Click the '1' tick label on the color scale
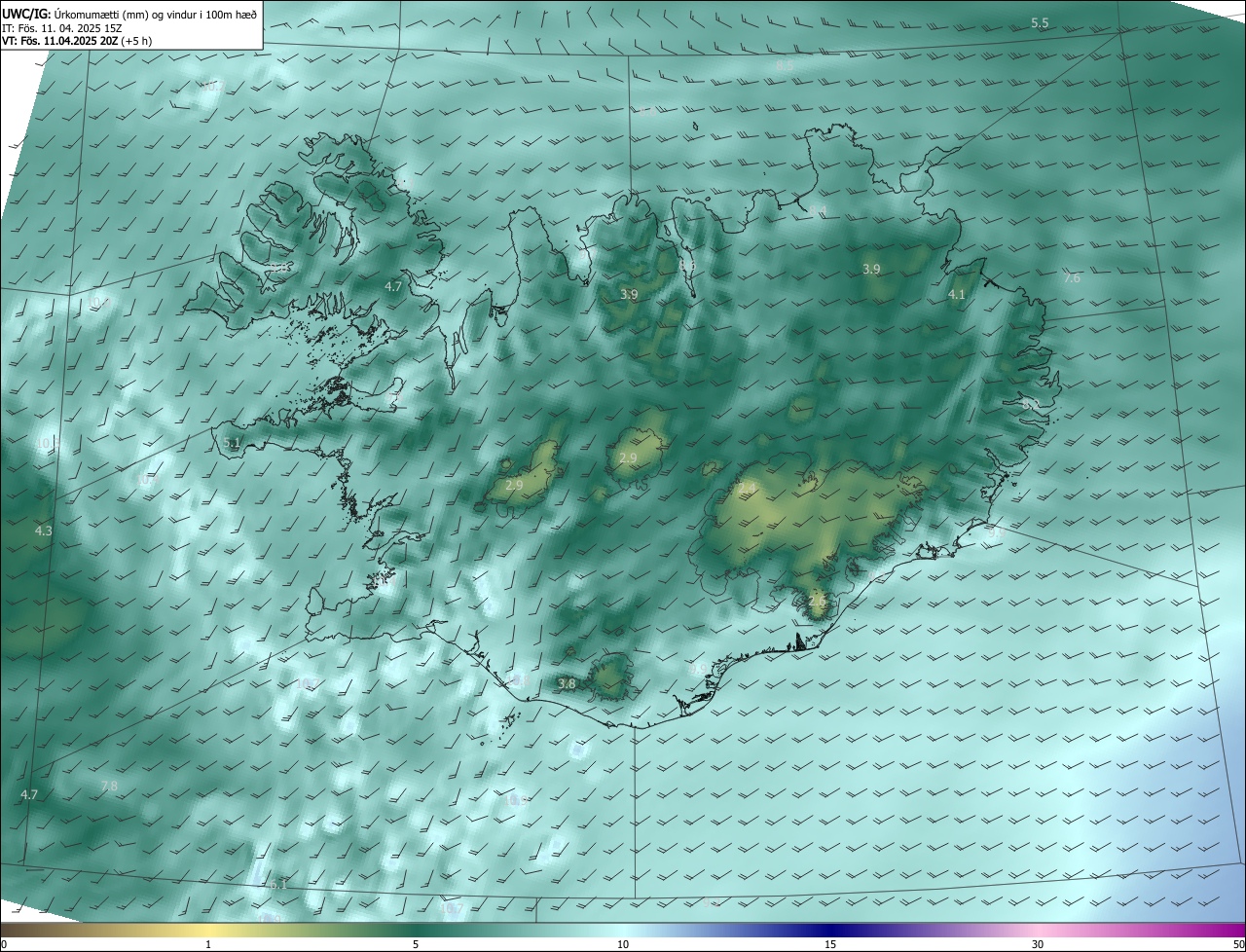Image resolution: width=1246 pixels, height=952 pixels. [208, 944]
